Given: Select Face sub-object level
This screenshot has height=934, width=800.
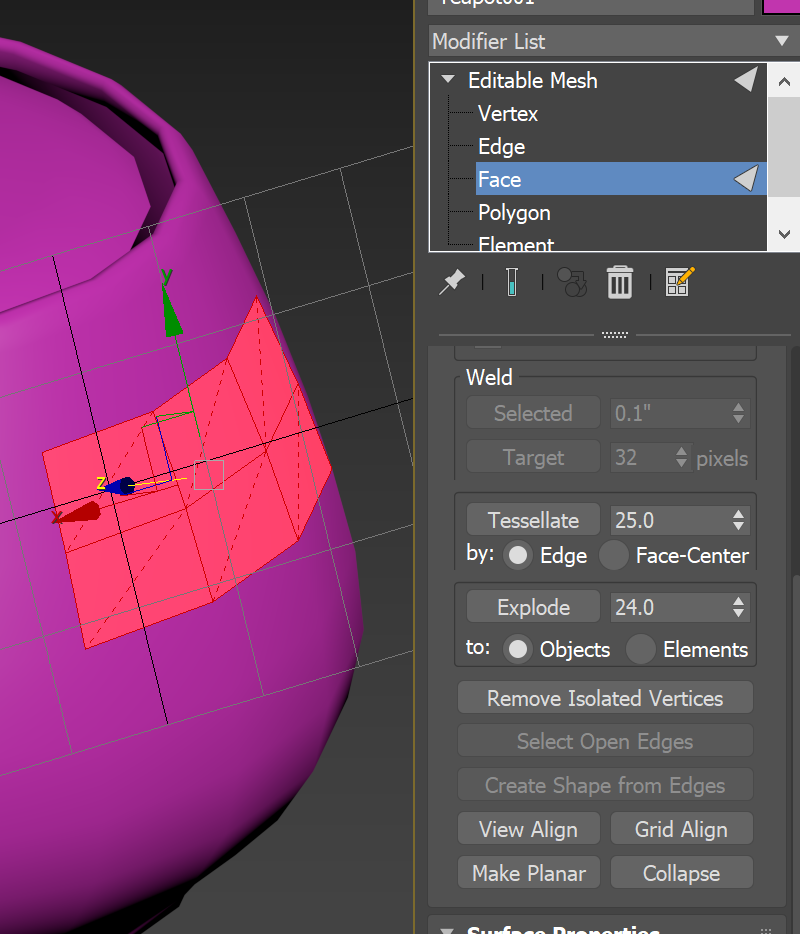Looking at the screenshot, I should point(621,179).
